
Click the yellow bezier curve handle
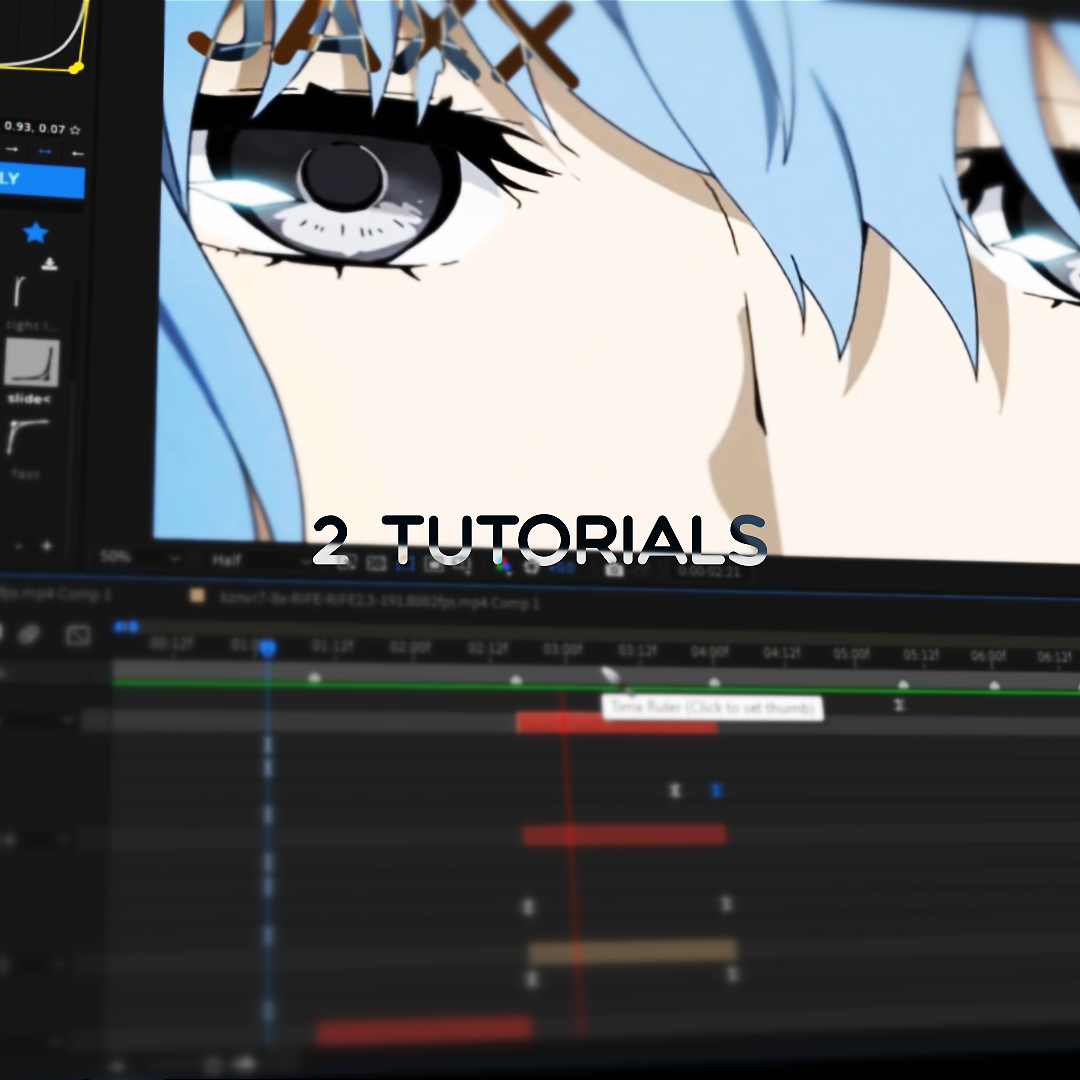coord(76,67)
